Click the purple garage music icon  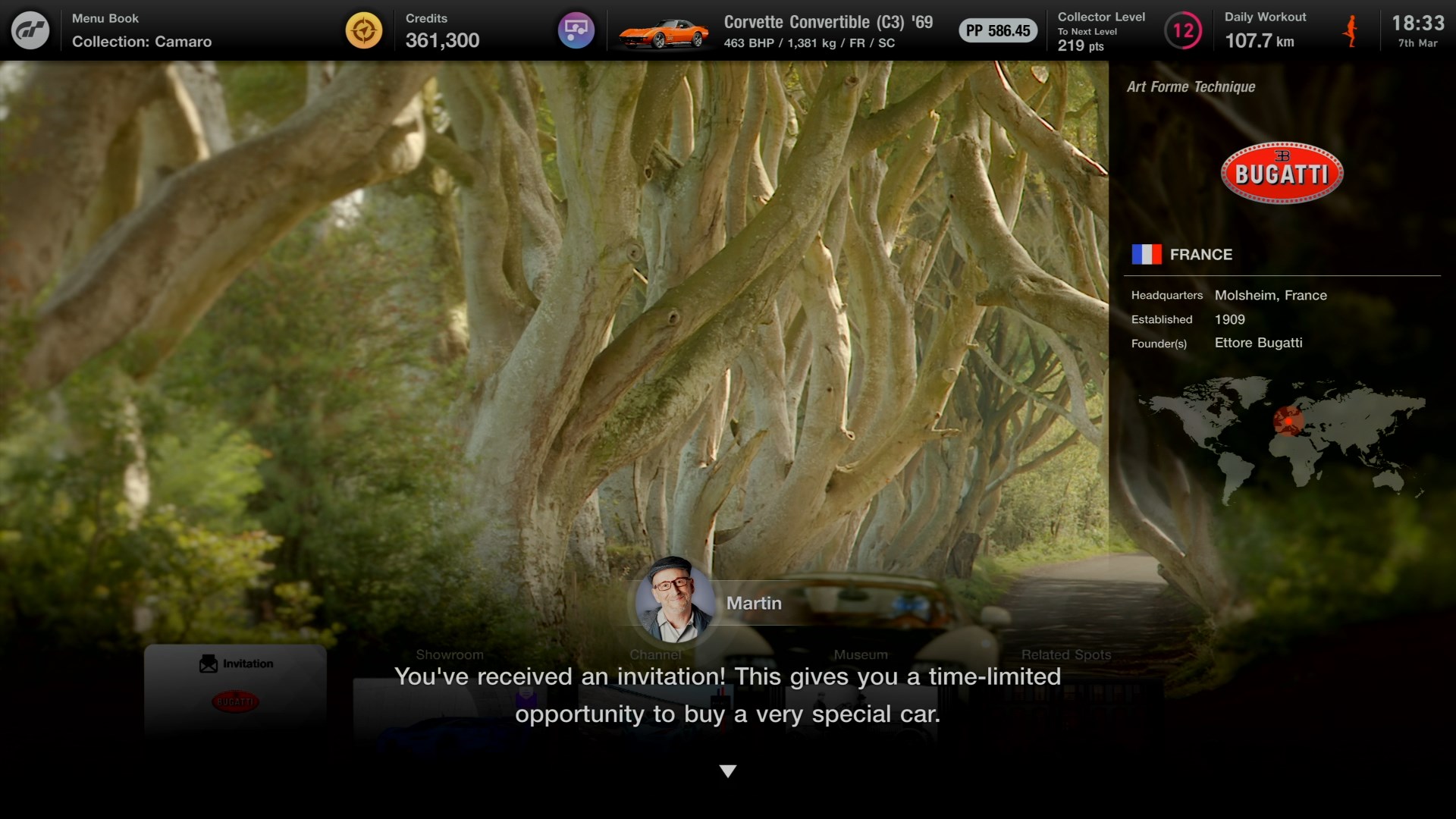pyautogui.click(x=576, y=30)
